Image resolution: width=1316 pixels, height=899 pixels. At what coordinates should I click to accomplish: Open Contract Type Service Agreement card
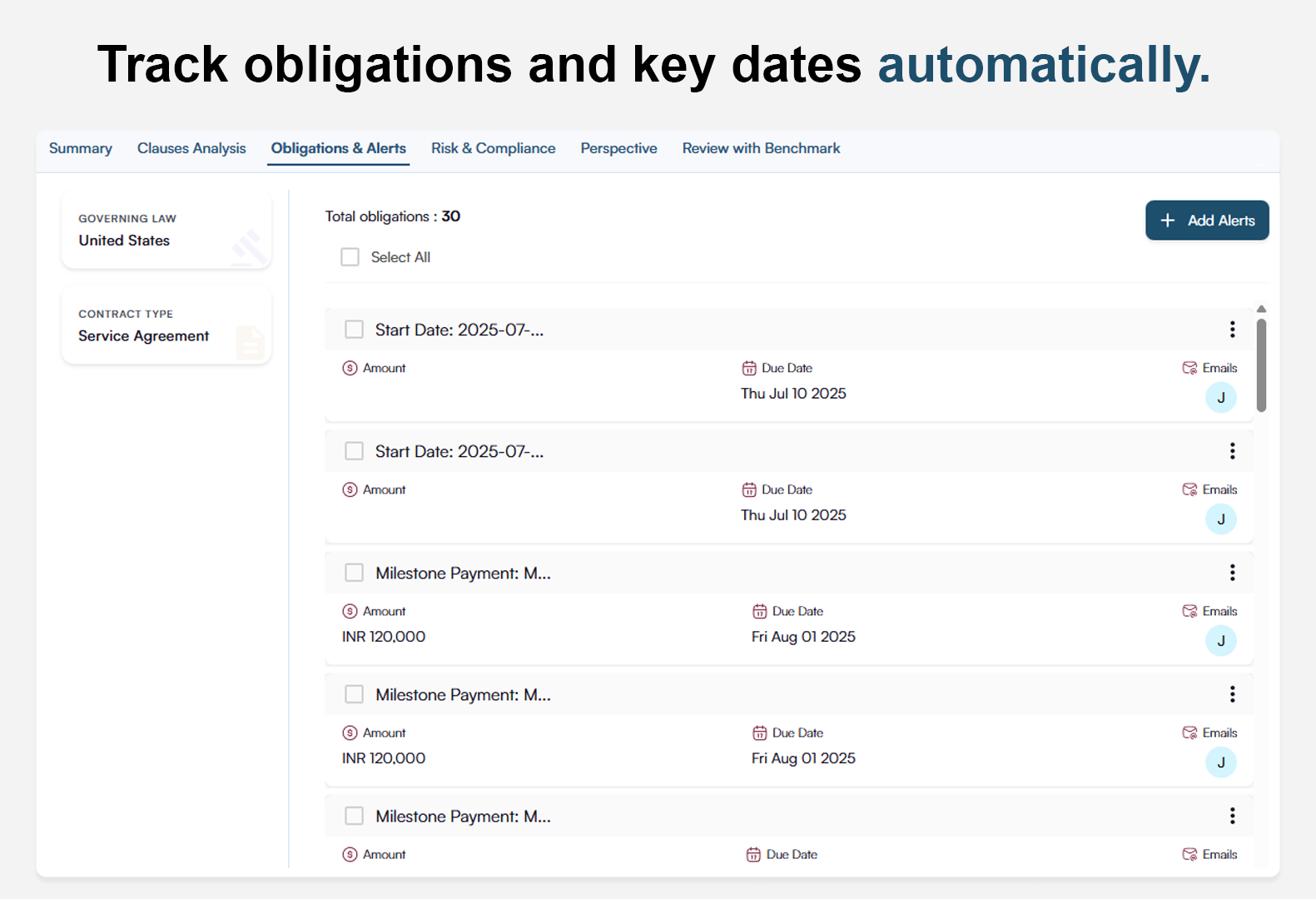click(x=166, y=325)
